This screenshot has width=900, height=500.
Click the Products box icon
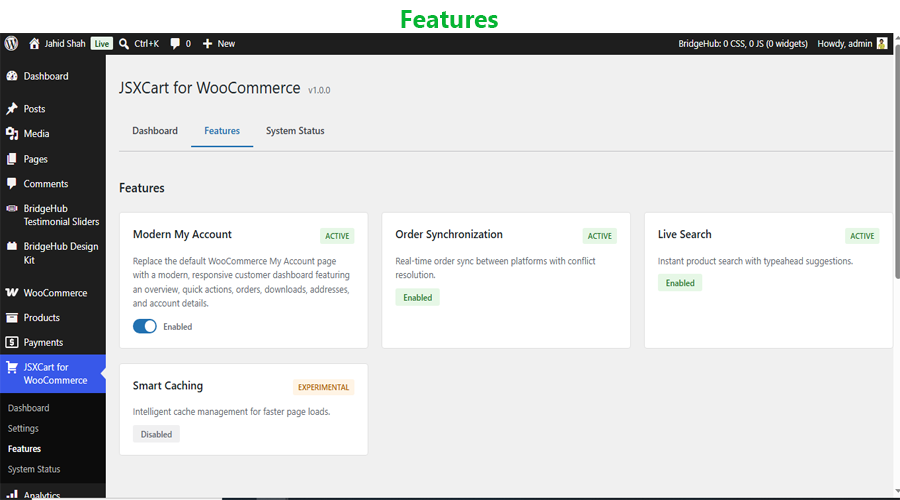11,317
